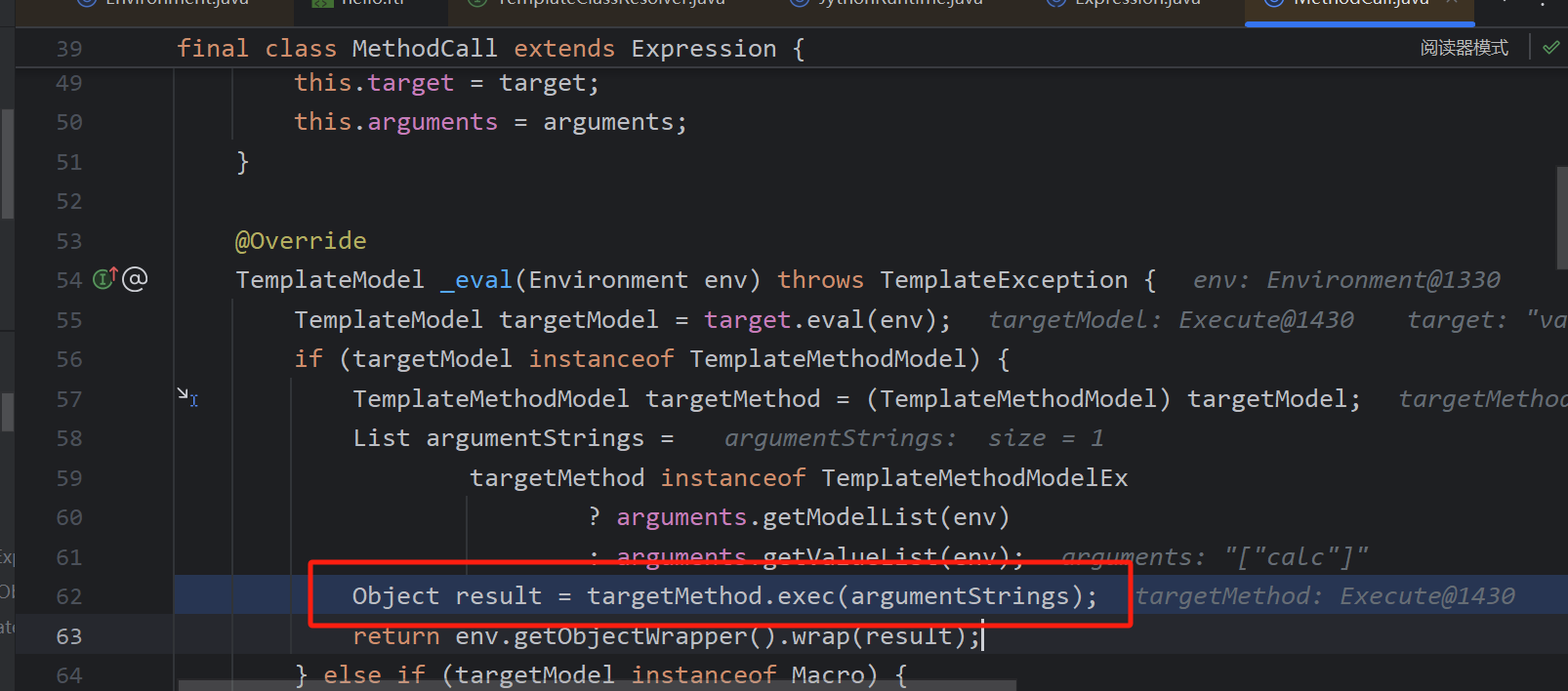Click 'List argumentStrings' on line 58
The height and width of the screenshot is (691, 1568).
coord(498,438)
